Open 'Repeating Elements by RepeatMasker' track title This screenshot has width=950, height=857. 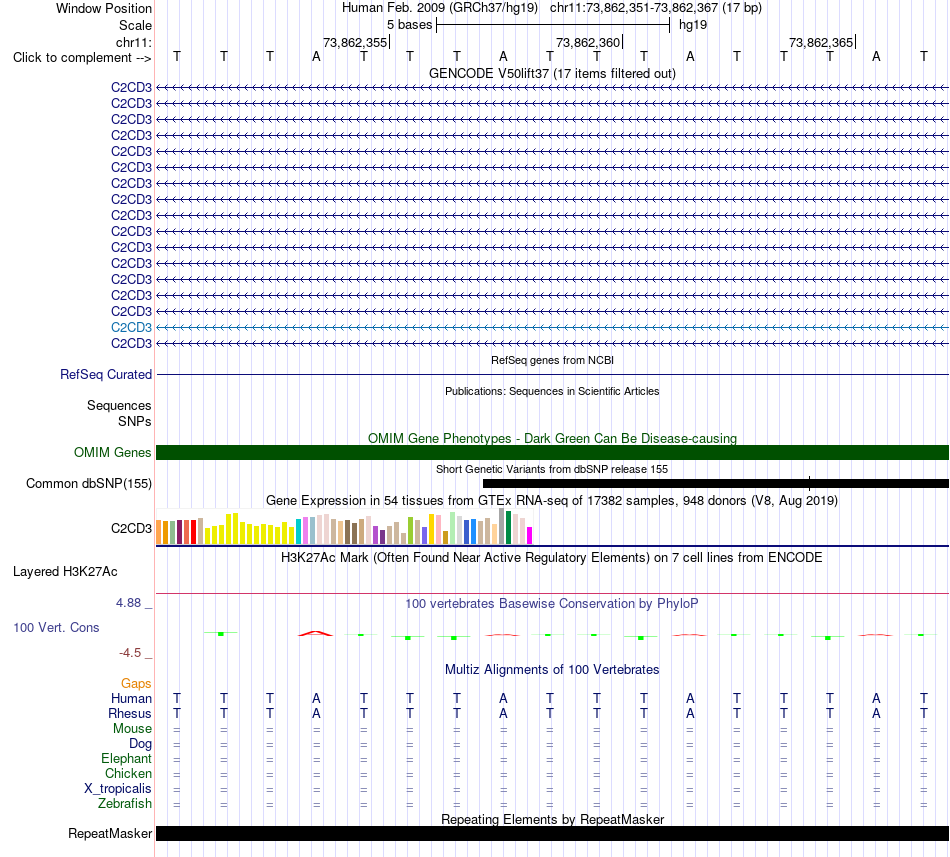[x=552, y=819]
